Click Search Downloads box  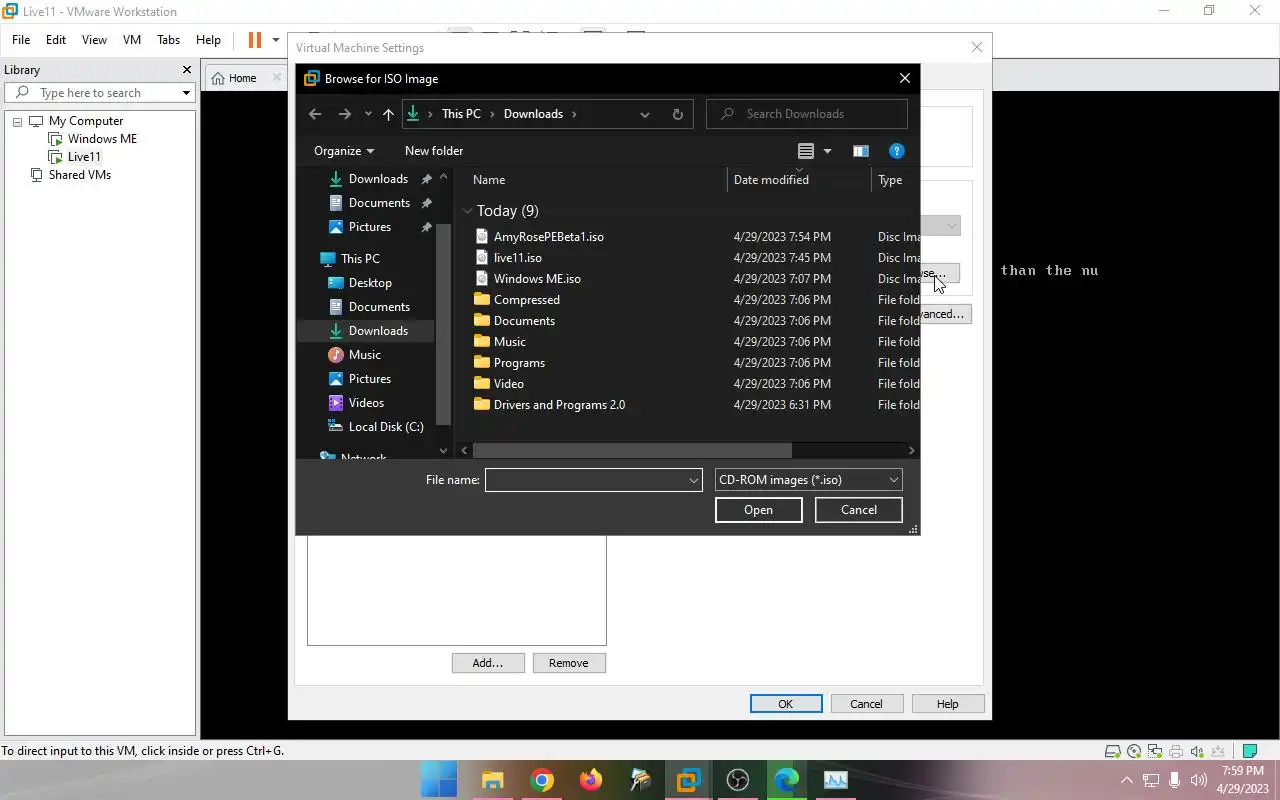tap(807, 114)
